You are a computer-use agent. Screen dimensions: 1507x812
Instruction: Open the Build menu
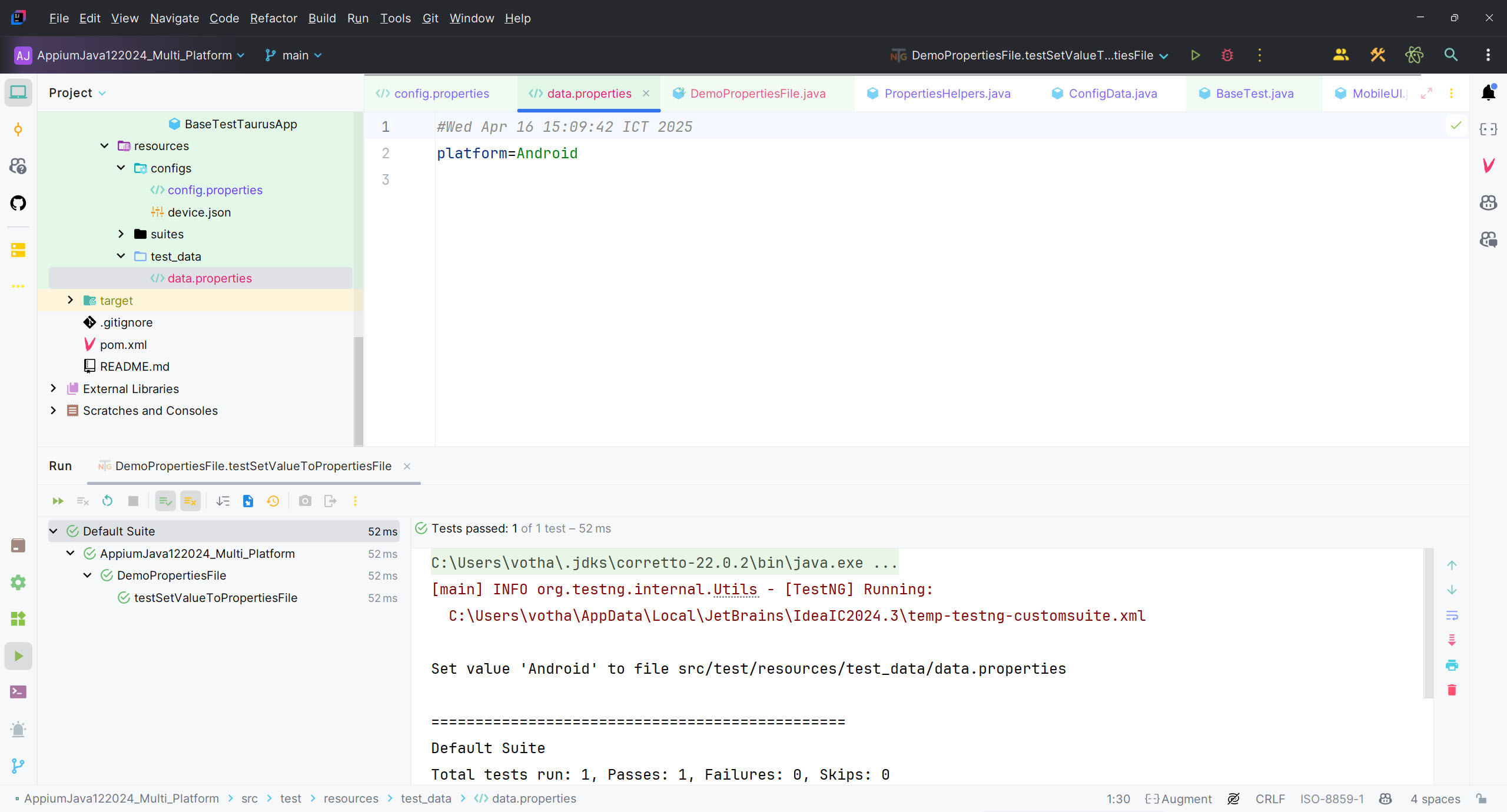322,18
